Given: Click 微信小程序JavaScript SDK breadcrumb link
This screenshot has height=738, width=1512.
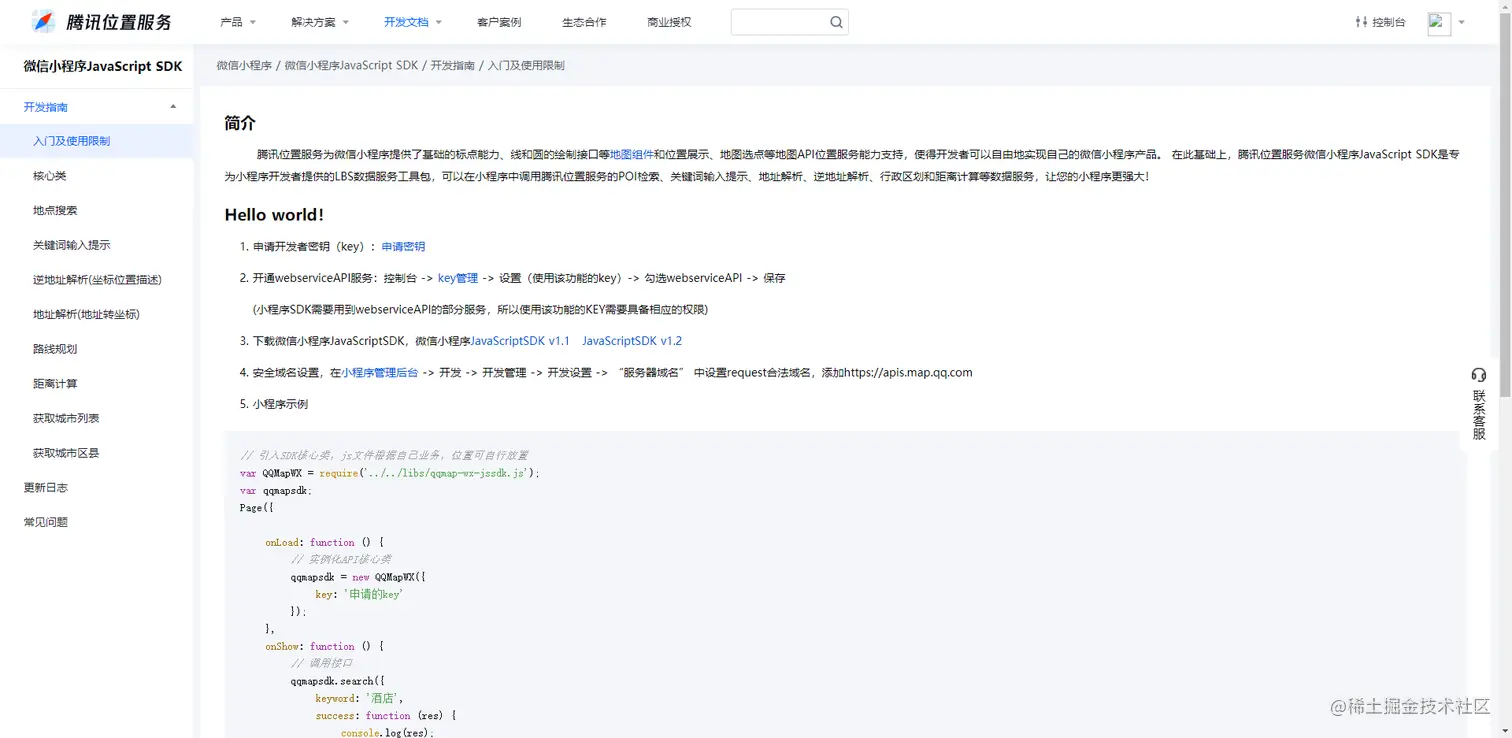Looking at the screenshot, I should coord(351,65).
